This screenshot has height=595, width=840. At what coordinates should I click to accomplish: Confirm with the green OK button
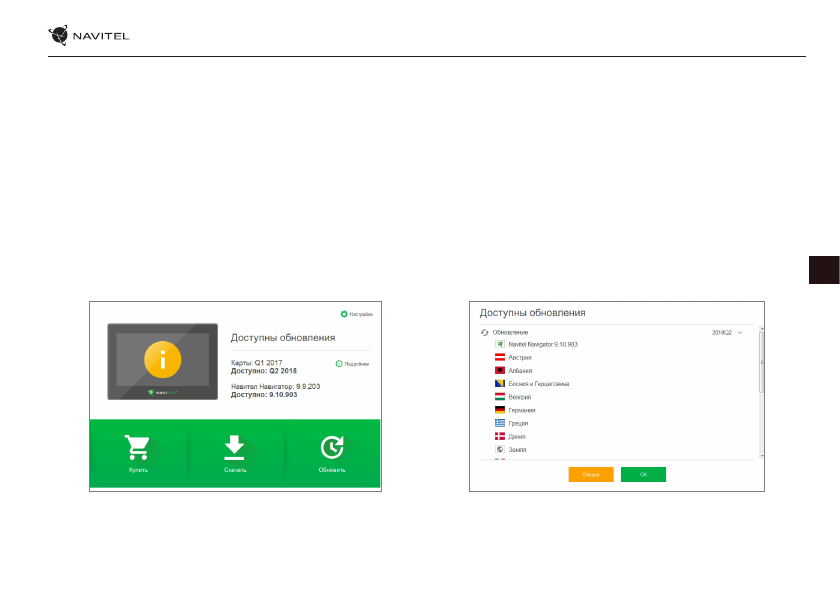click(643, 475)
